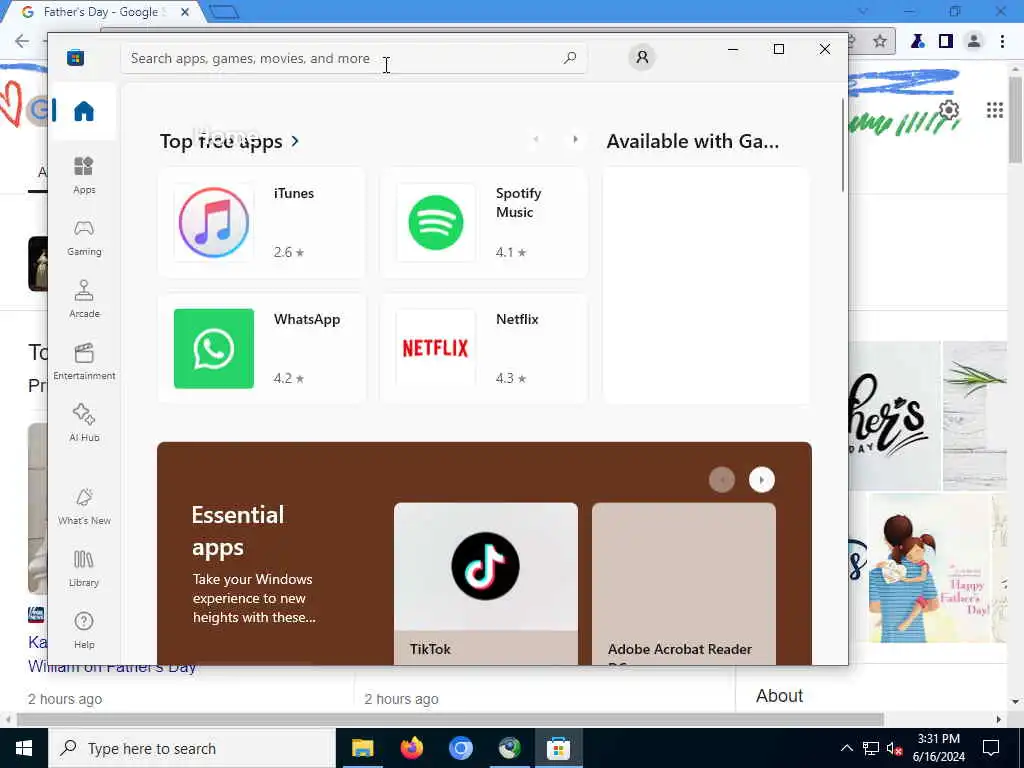Image resolution: width=1024 pixels, height=768 pixels.
Task: Click the Netflix app title
Action: point(517,319)
